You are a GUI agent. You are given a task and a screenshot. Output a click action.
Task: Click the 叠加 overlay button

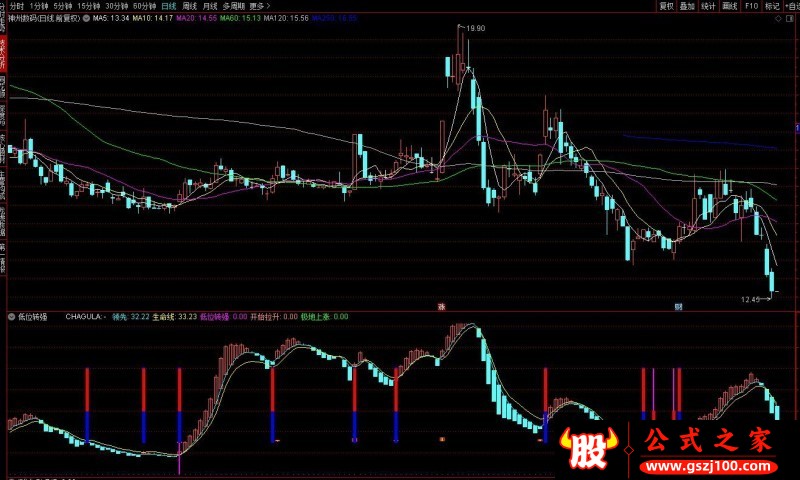687,6
